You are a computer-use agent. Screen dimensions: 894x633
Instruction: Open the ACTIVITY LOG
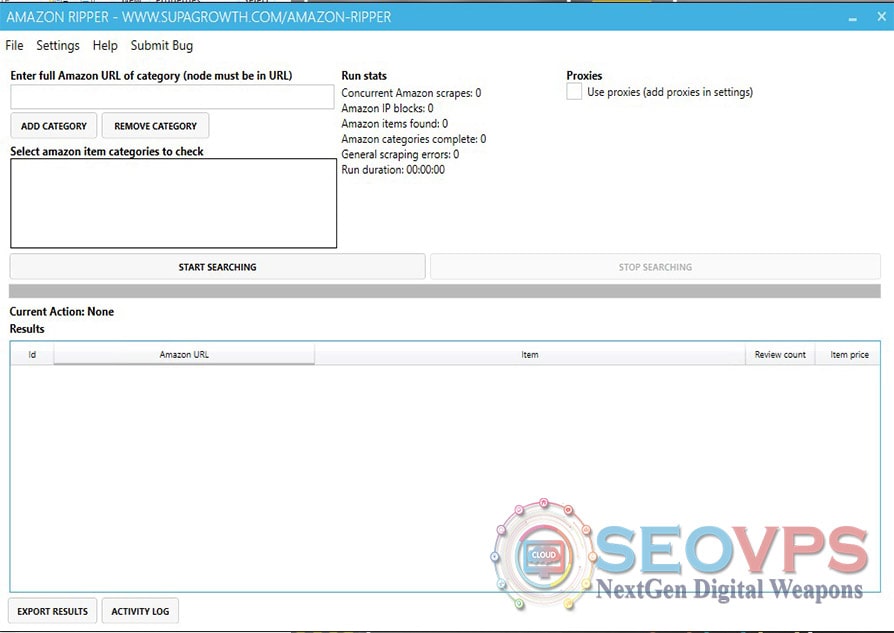tap(140, 611)
